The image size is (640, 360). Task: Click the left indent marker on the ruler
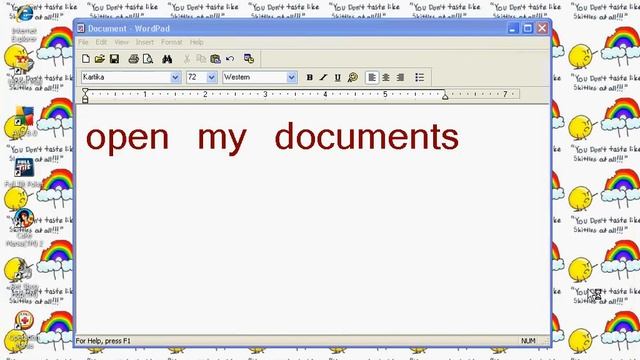(x=85, y=95)
